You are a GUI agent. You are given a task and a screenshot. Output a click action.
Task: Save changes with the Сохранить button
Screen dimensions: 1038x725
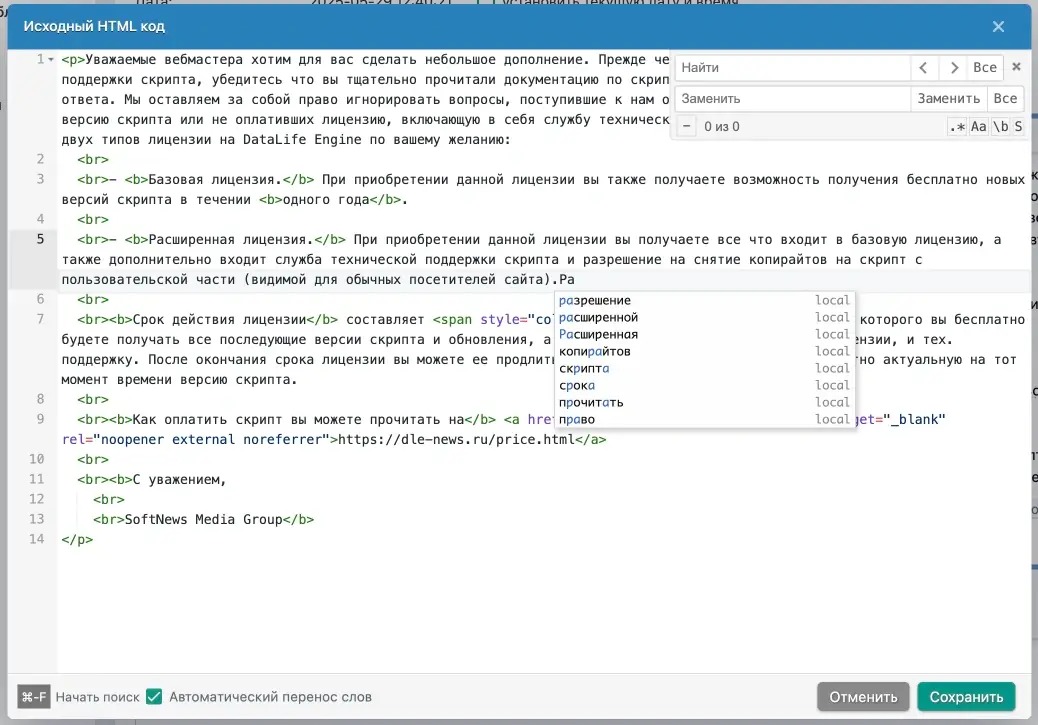966,697
